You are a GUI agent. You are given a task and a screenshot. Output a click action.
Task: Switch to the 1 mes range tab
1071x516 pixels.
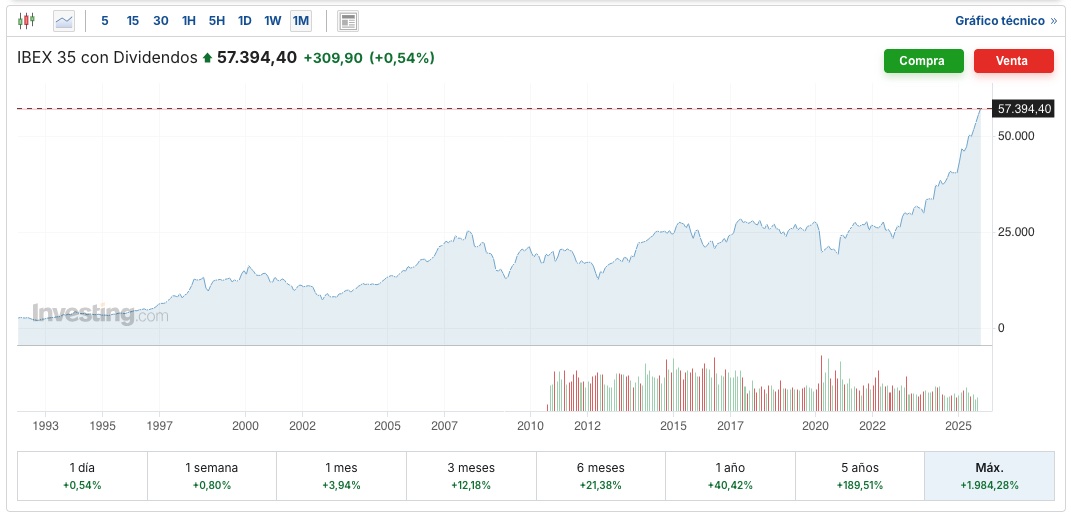(341, 476)
